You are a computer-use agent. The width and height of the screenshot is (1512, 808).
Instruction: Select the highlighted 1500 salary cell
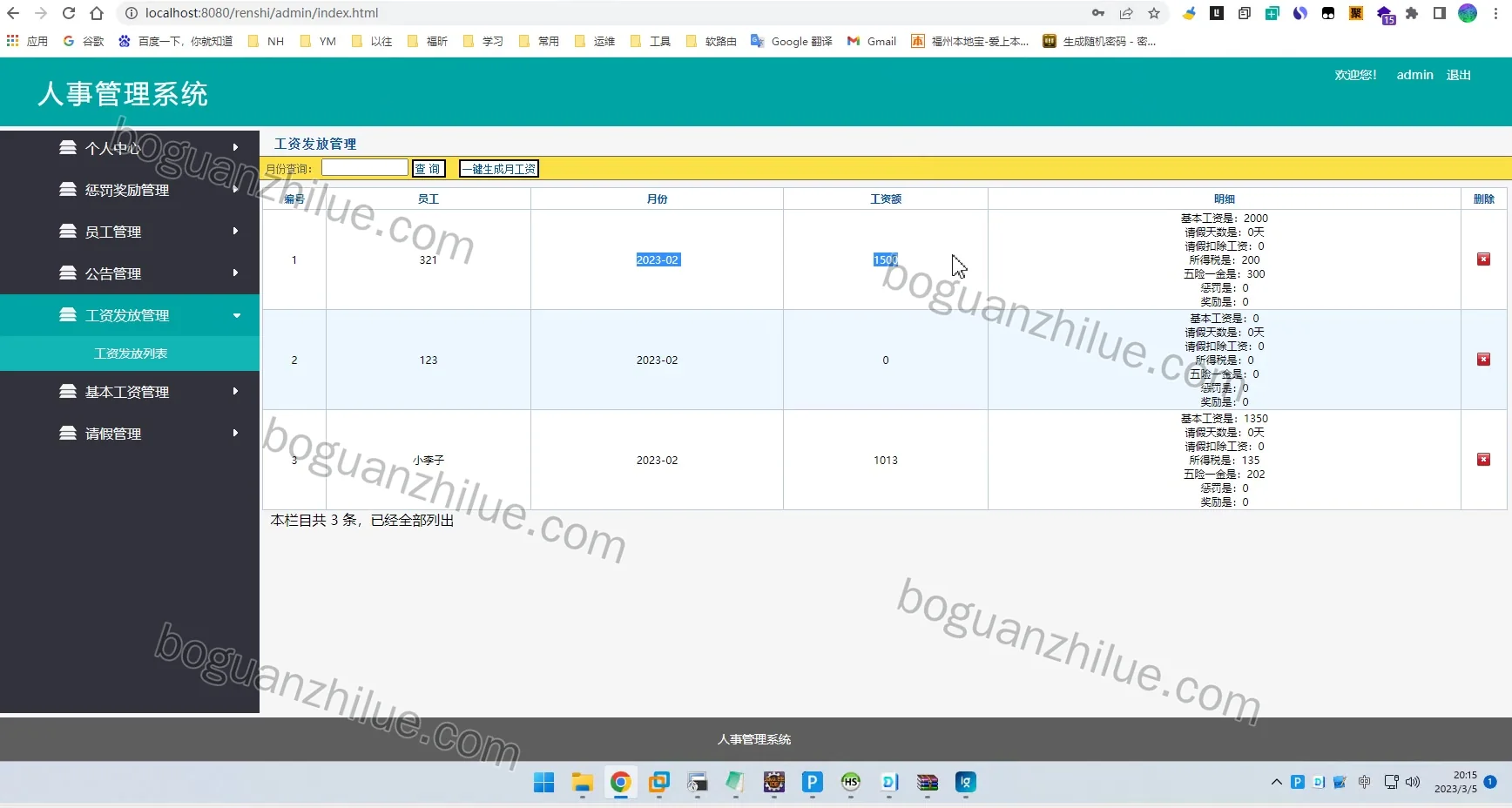tap(886, 259)
